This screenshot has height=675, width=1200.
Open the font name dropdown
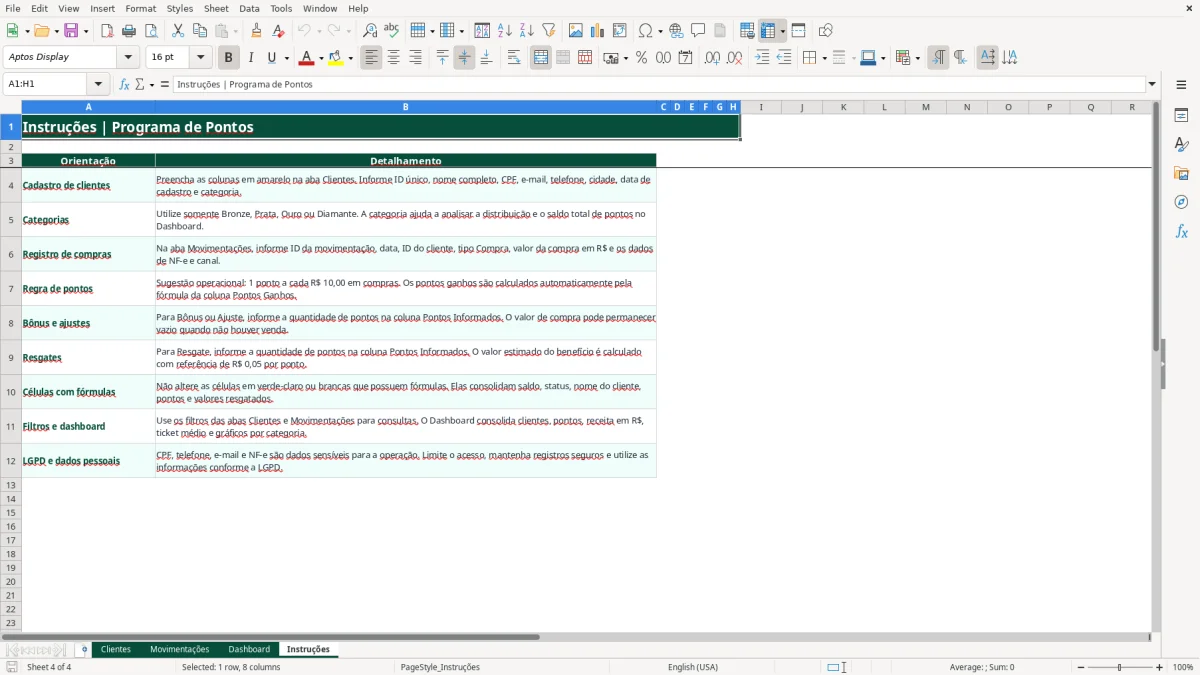(x=129, y=57)
